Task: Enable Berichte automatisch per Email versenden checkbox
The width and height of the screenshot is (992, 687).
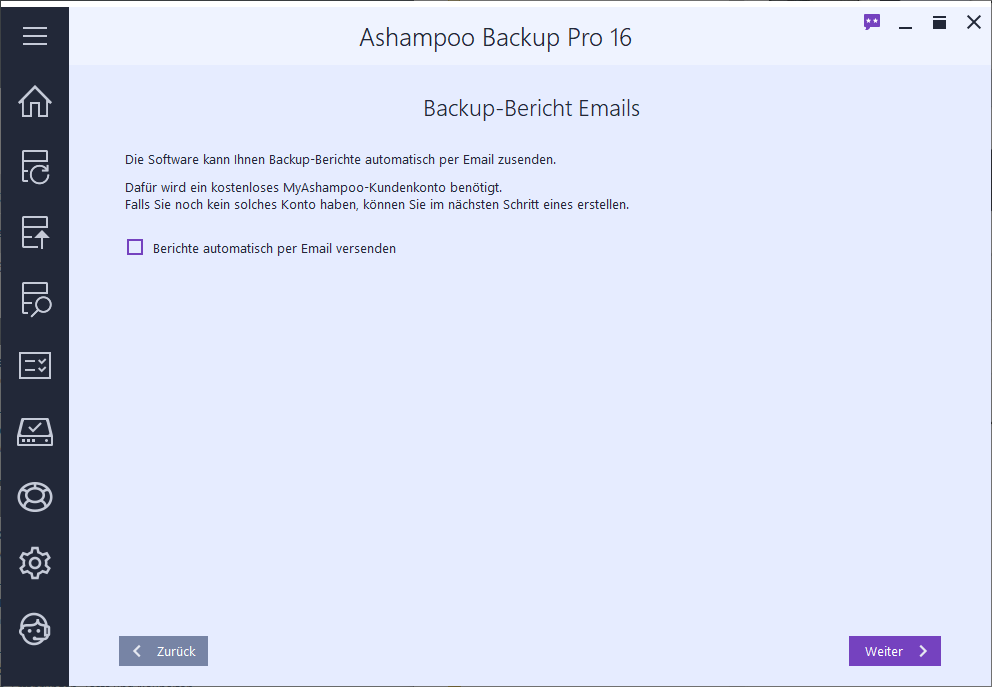Action: 135,247
